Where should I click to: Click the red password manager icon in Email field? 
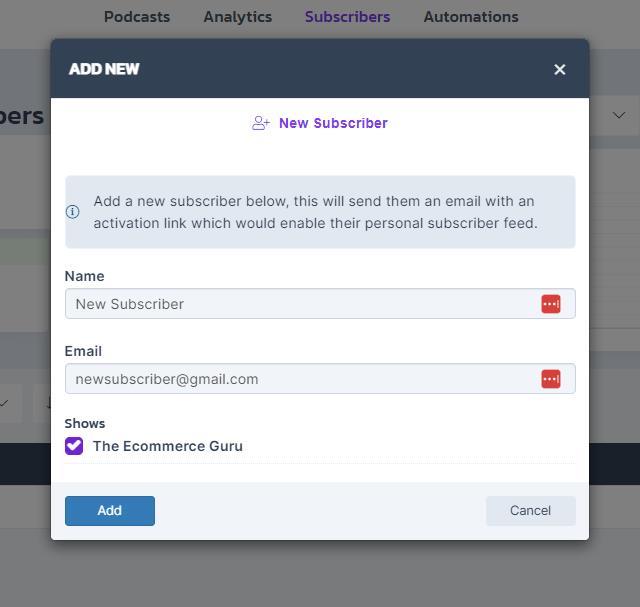(551, 379)
